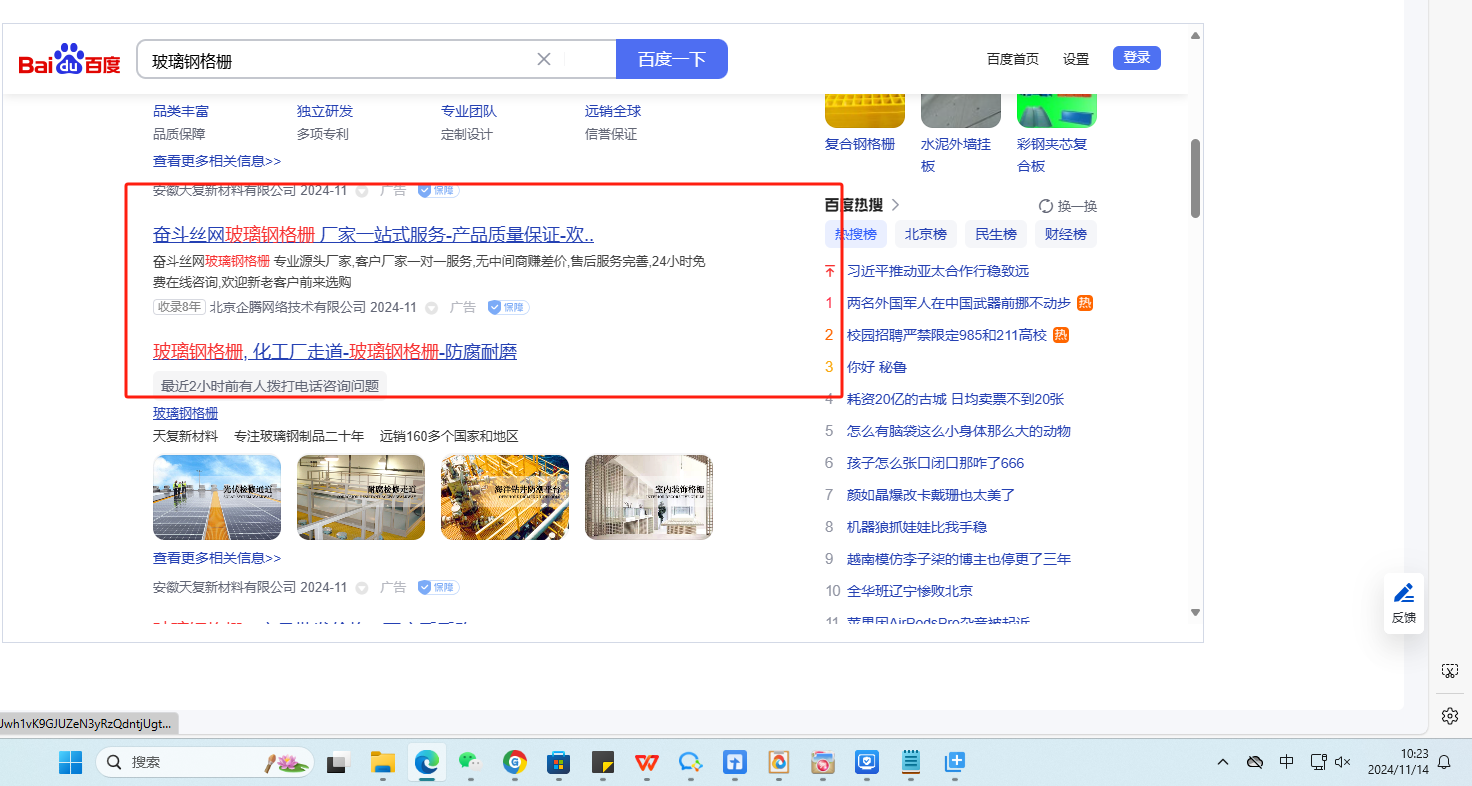Viewport: 1472px width, 786px height.
Task: Open the dropdown beside 北京企腾网络技术有限公司 2024-11
Action: coord(432,308)
